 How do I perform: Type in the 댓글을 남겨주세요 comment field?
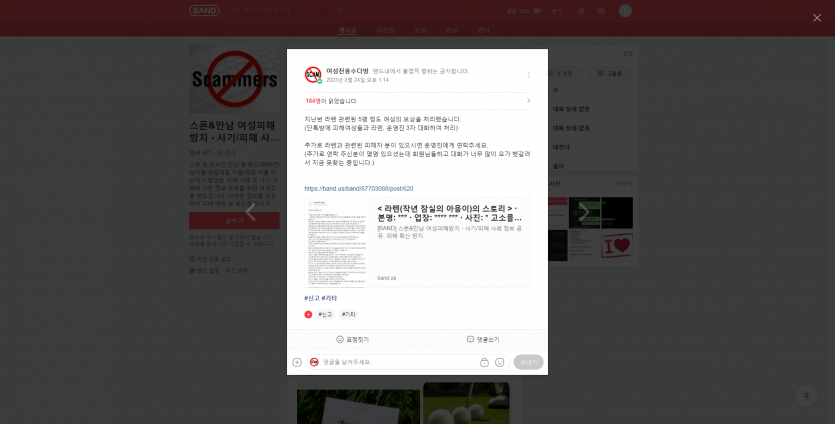tap(395, 362)
